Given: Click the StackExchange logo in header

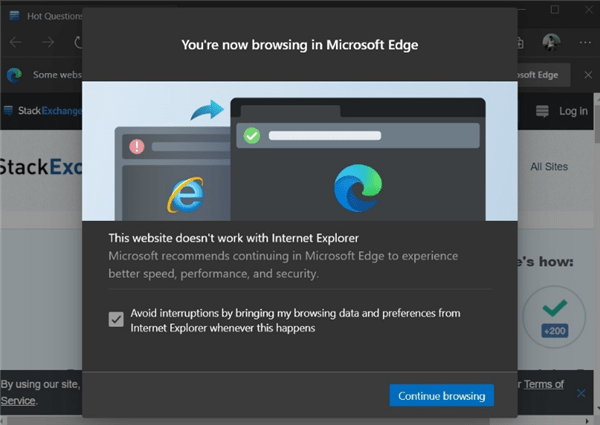Looking at the screenshot, I should (x=40, y=111).
